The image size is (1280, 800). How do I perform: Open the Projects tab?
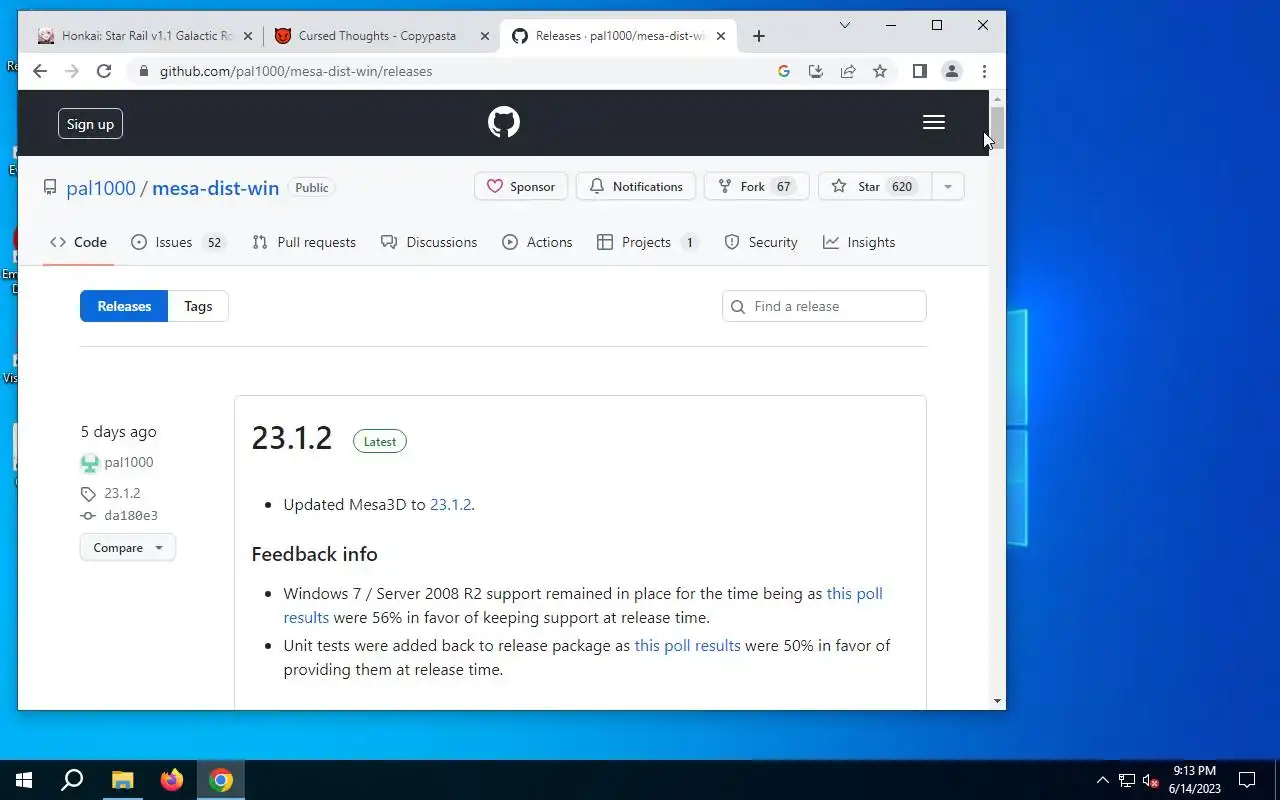click(647, 242)
